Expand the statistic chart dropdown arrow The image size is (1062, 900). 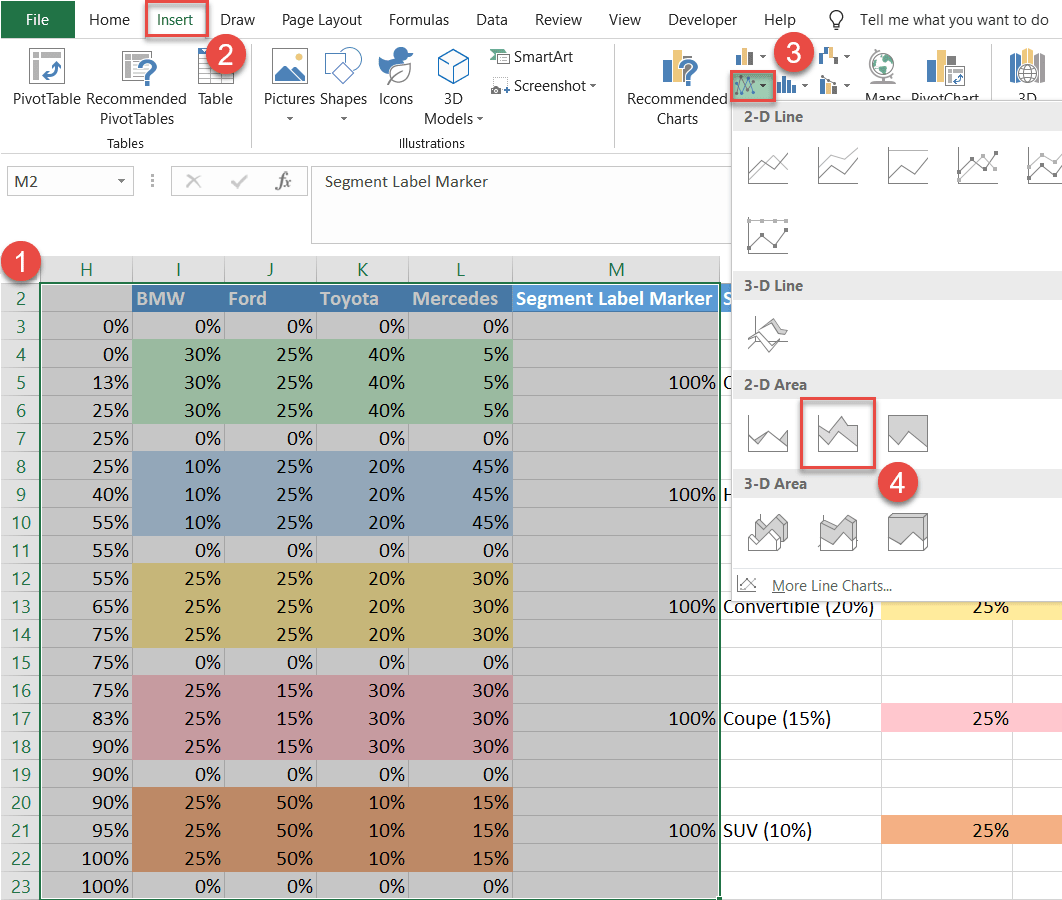tap(805, 86)
